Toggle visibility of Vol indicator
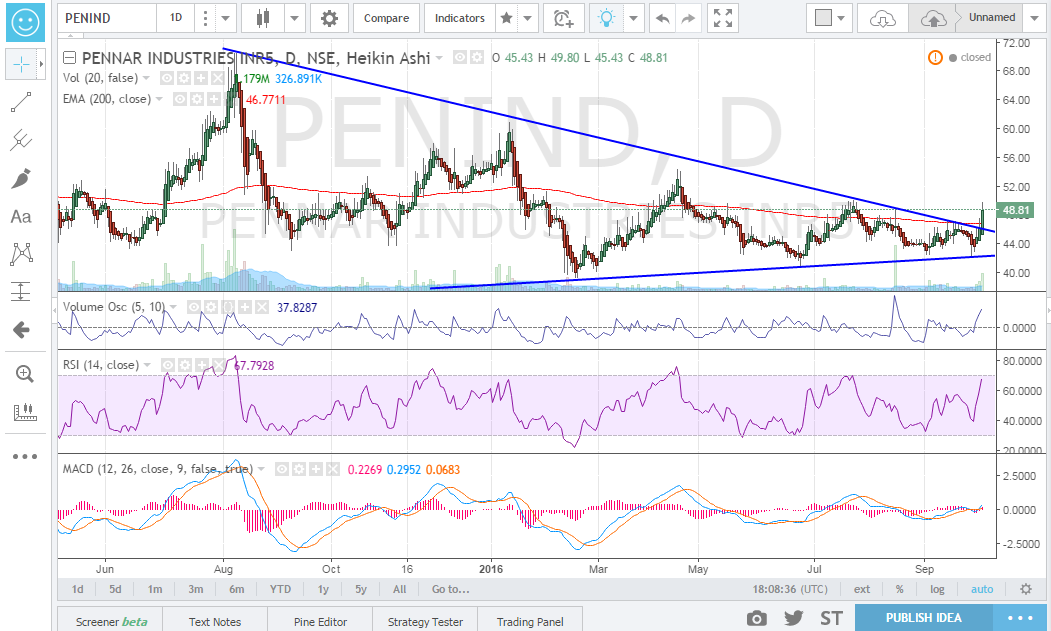Viewport: 1051px width, 631px height. [x=168, y=78]
